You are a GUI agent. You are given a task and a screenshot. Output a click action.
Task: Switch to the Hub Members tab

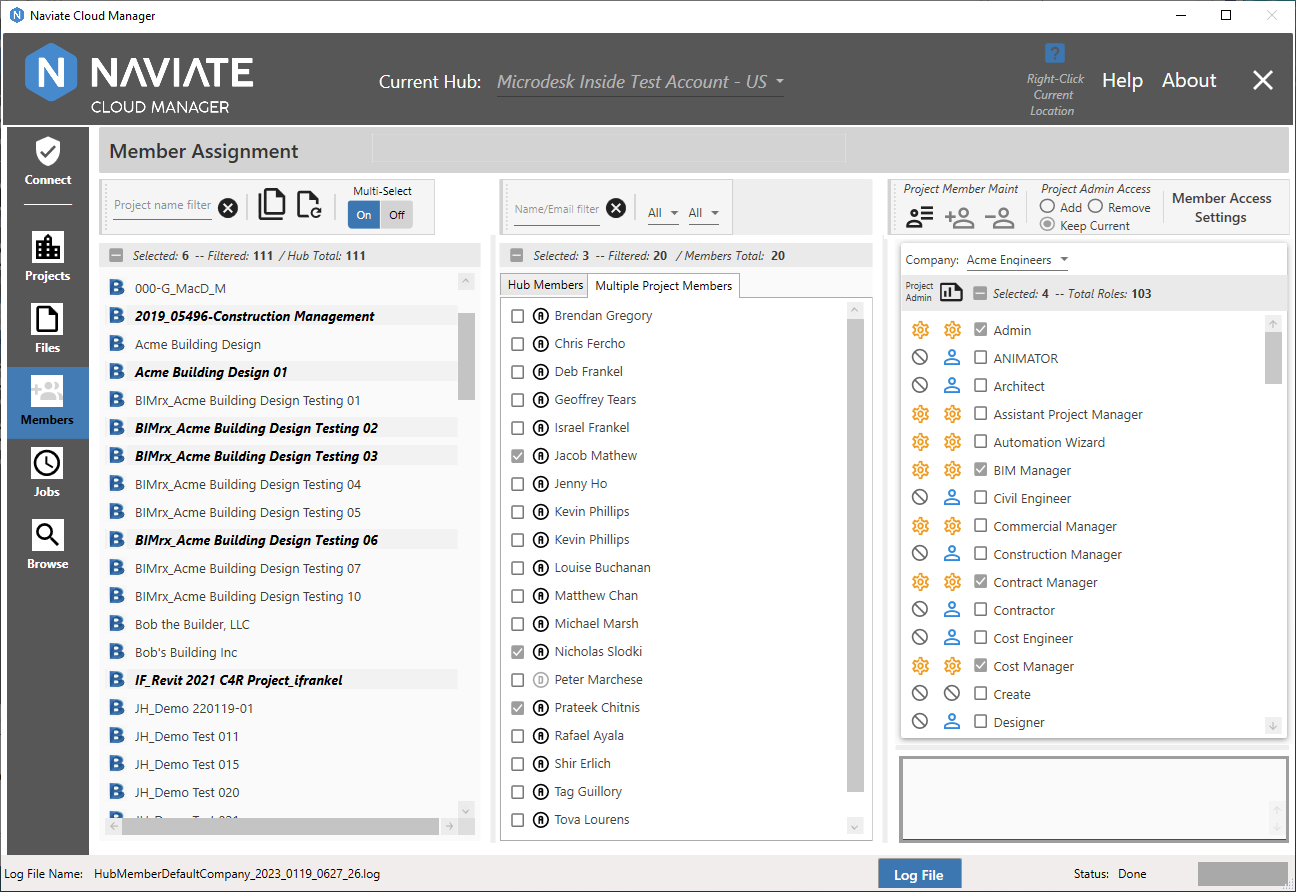pos(545,285)
